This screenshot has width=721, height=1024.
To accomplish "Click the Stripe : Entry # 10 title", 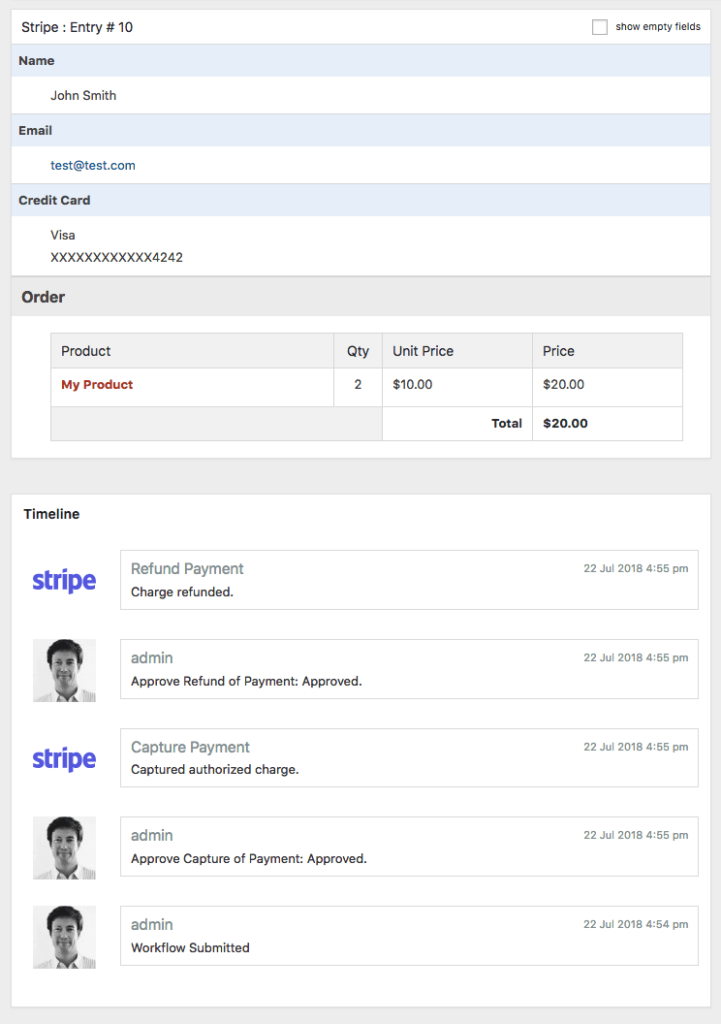I will 77,27.
